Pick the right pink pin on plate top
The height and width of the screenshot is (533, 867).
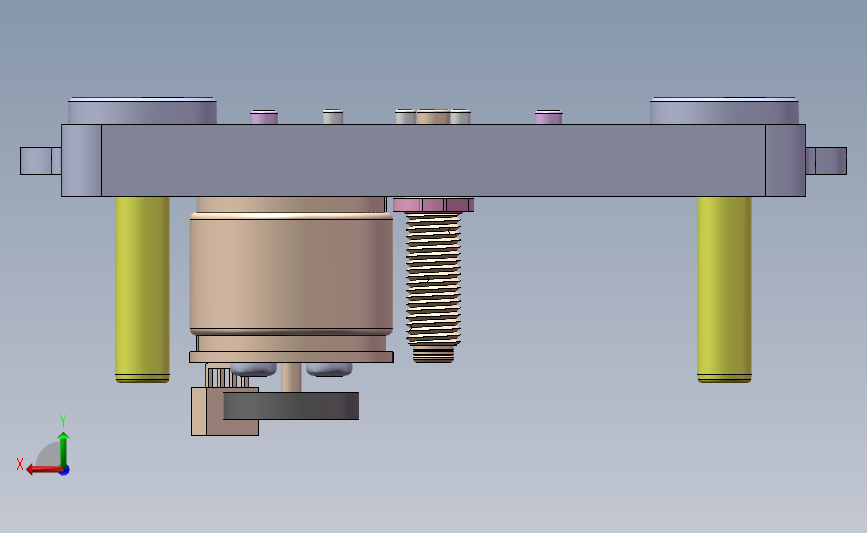point(549,117)
